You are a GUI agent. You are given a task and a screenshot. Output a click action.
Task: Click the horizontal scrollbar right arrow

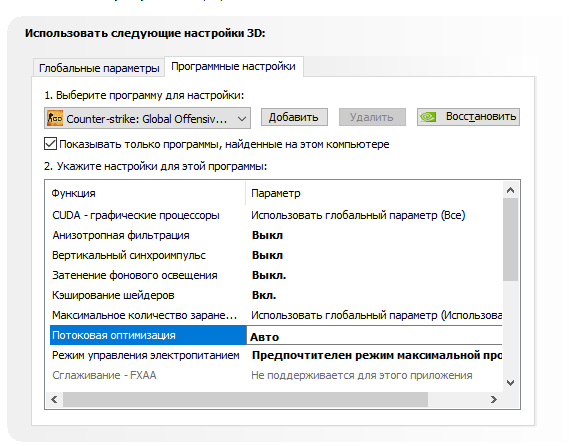pyautogui.click(x=494, y=400)
